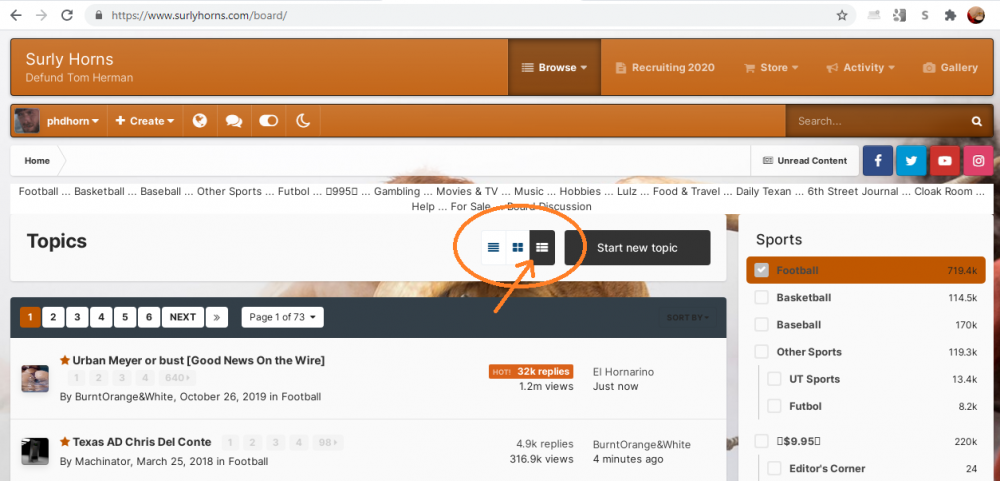Click the phdhorn profile avatar
This screenshot has width=1000, height=481.
coord(27,121)
